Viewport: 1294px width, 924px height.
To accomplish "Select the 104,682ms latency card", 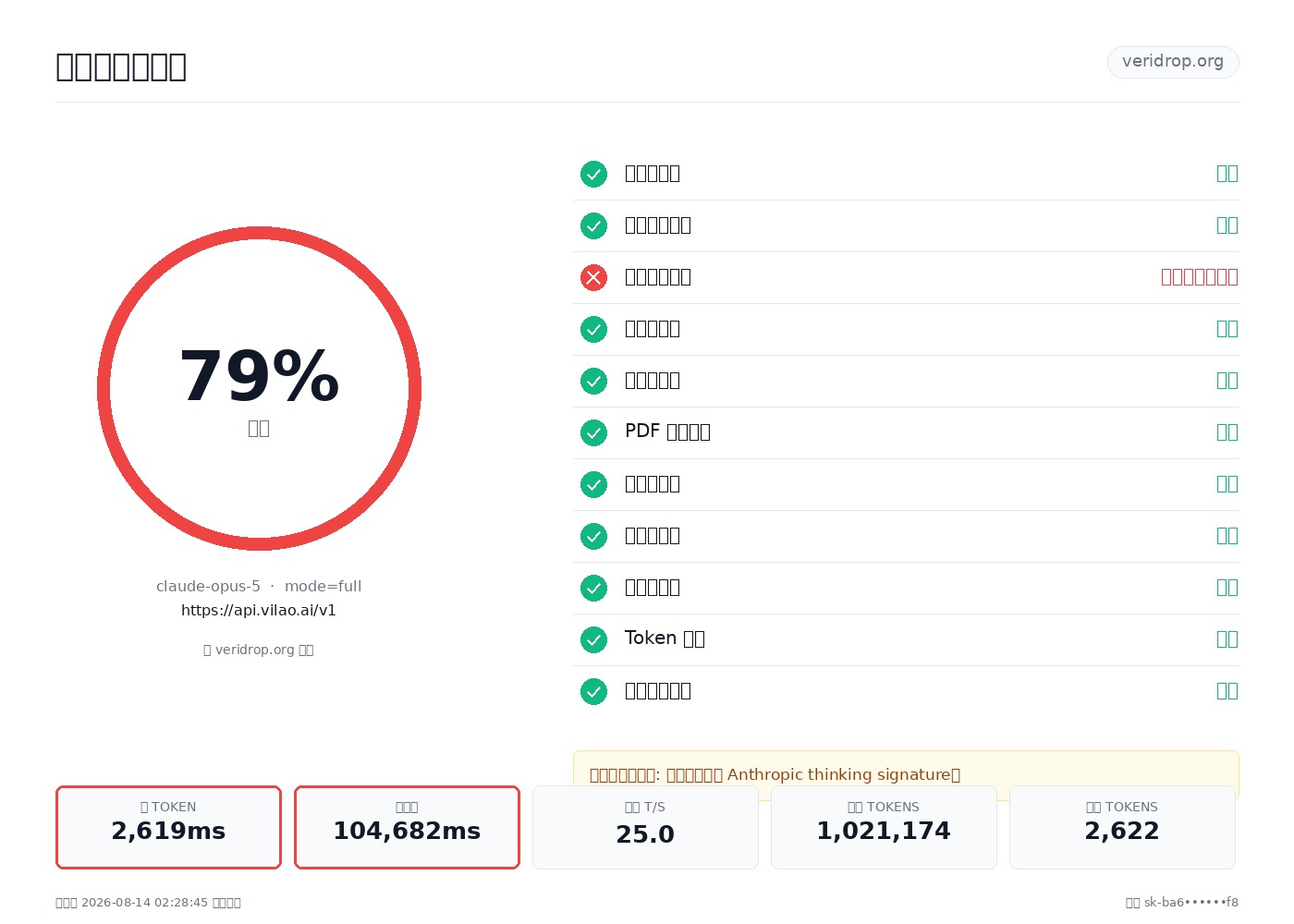I will pos(407,827).
